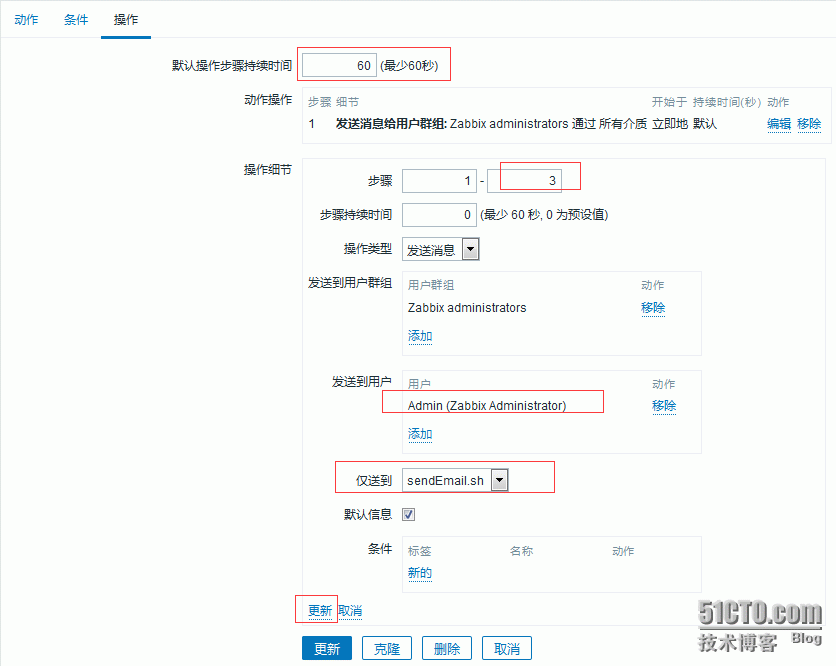Remove Zabbix administrators user group
Screen dimensions: 836x666
(x=653, y=308)
